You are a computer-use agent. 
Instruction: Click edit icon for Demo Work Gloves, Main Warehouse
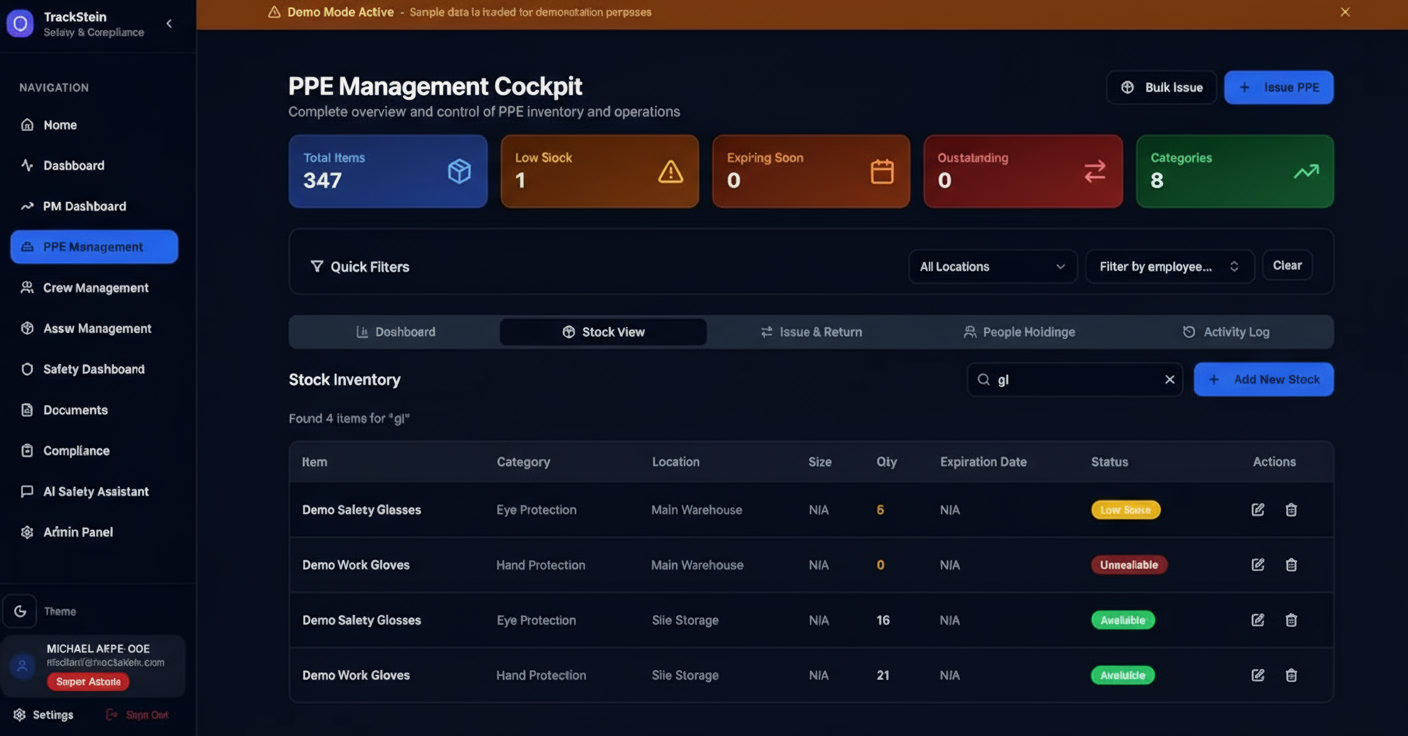(1258, 565)
